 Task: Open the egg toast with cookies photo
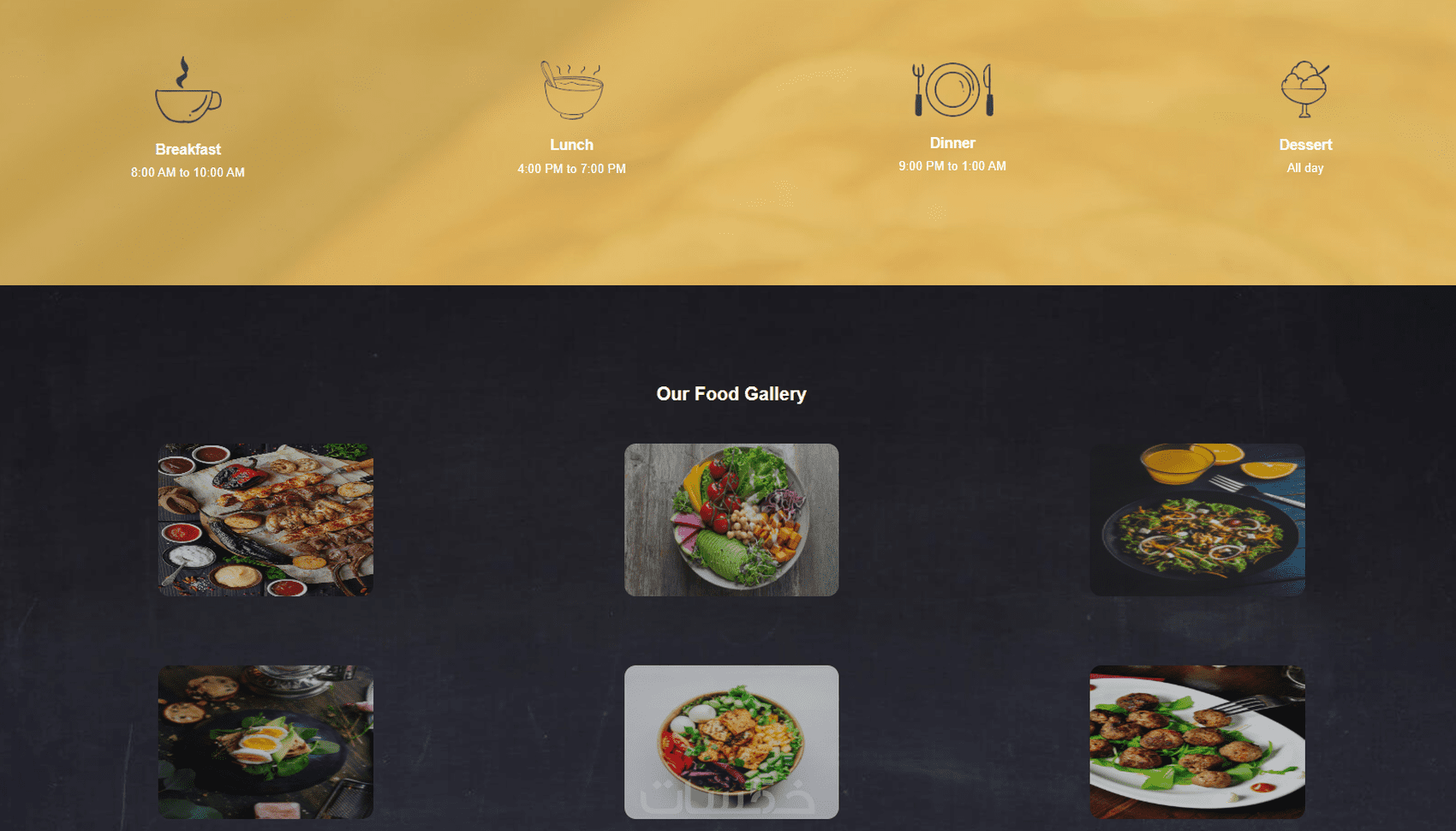click(266, 742)
